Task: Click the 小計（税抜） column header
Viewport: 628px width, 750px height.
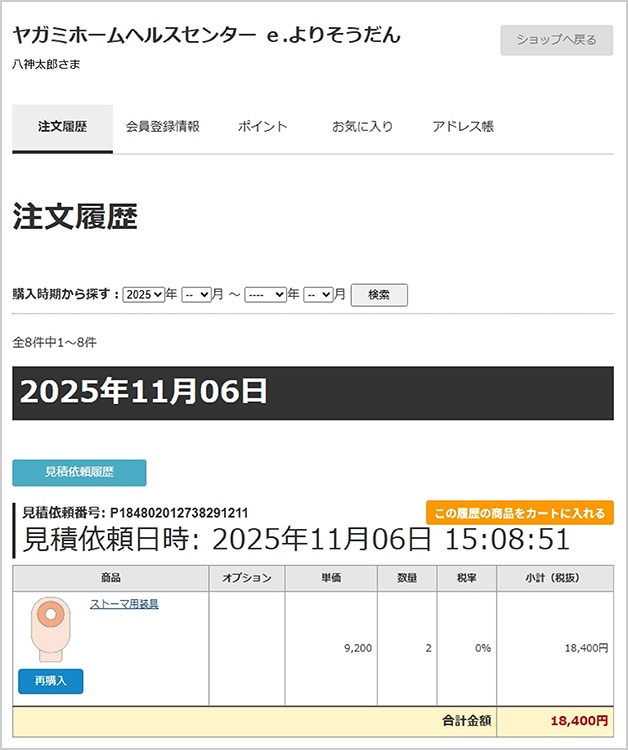Action: coord(555,578)
